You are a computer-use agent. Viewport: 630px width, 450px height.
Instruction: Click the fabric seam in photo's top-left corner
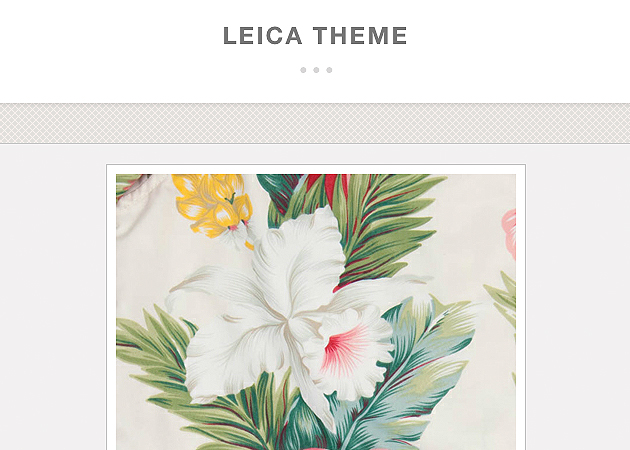click(x=131, y=189)
